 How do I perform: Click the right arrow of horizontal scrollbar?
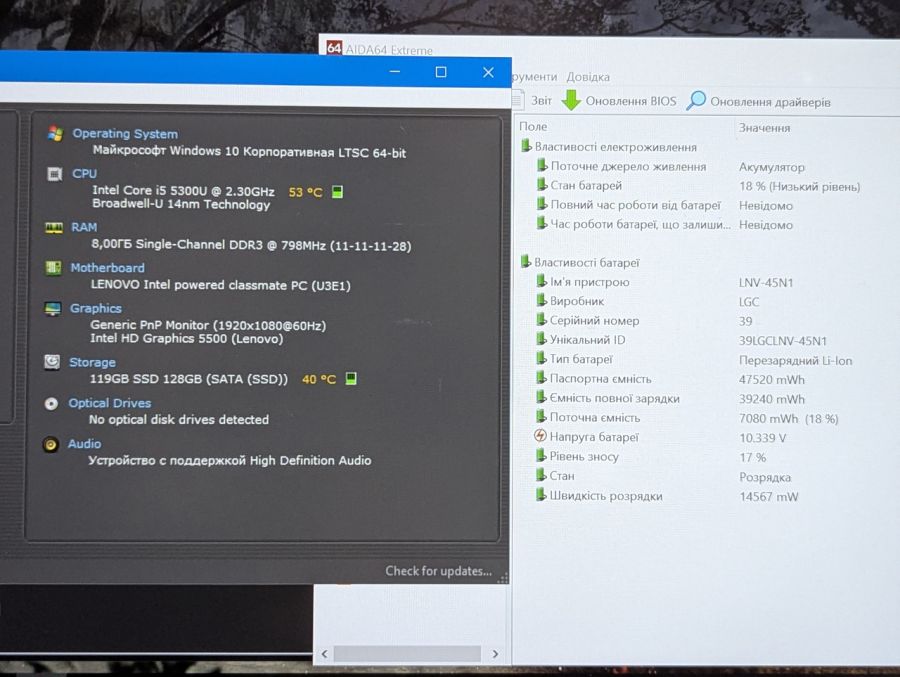coord(495,653)
